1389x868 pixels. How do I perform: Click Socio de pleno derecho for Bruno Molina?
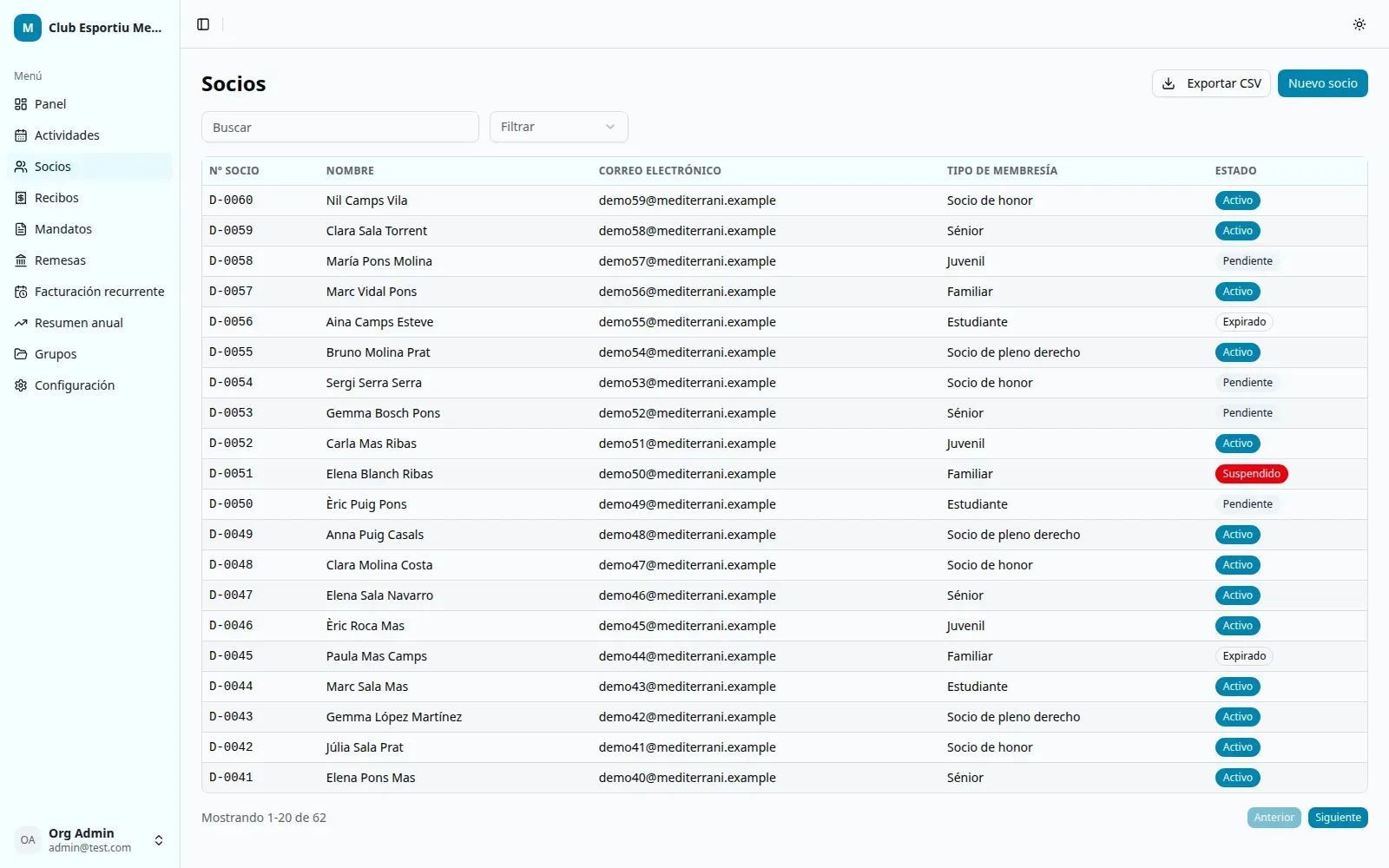point(1013,352)
